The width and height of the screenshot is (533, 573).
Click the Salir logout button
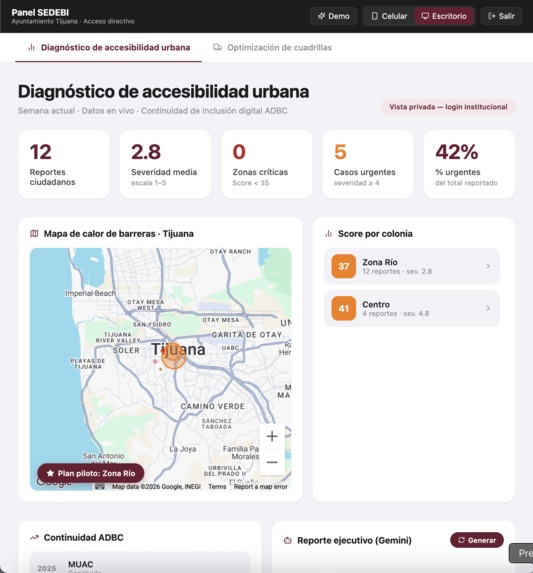point(501,16)
